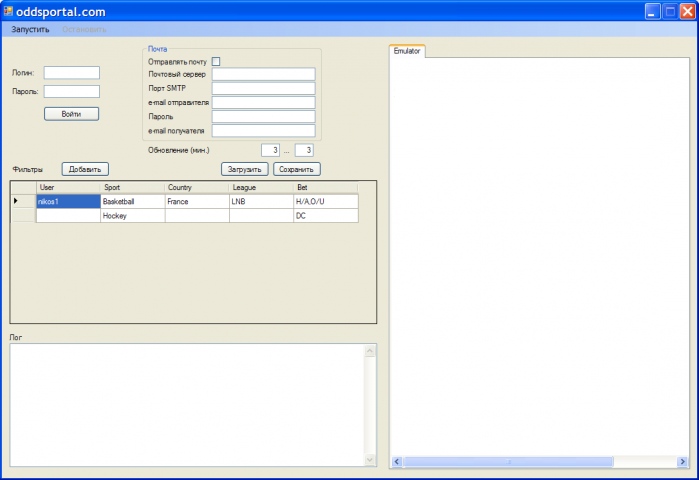
Task: Select the Sport column header
Action: [132, 188]
